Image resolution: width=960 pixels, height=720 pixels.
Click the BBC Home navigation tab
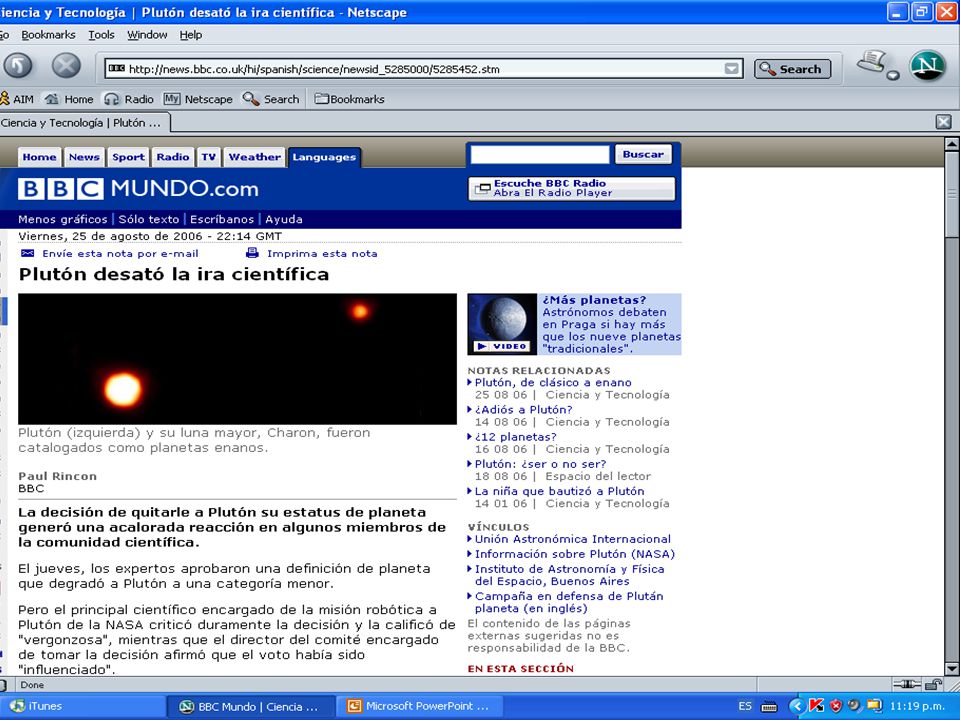click(39, 157)
